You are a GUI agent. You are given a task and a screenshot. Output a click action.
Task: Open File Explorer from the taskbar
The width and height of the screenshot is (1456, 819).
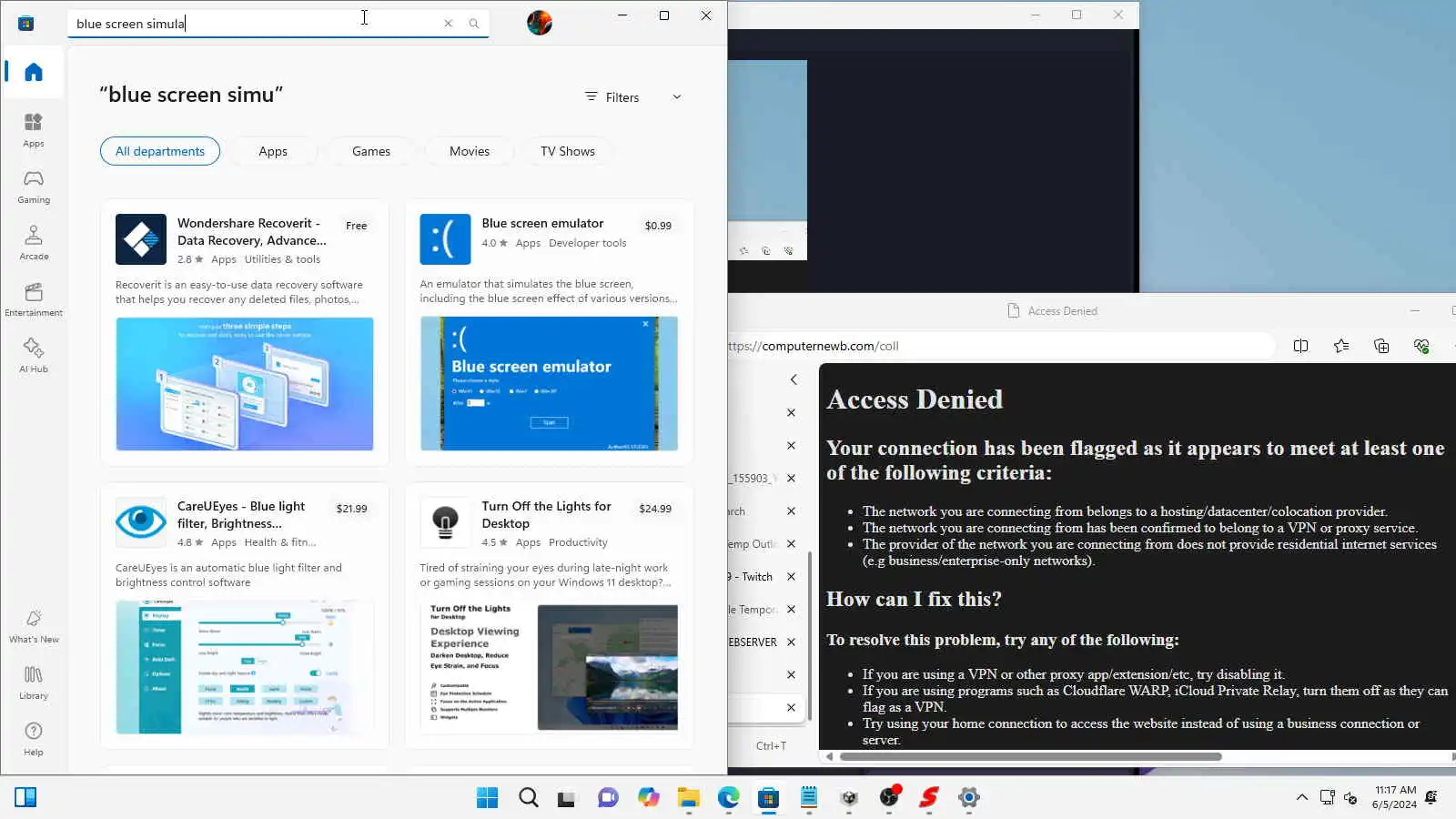(x=688, y=798)
